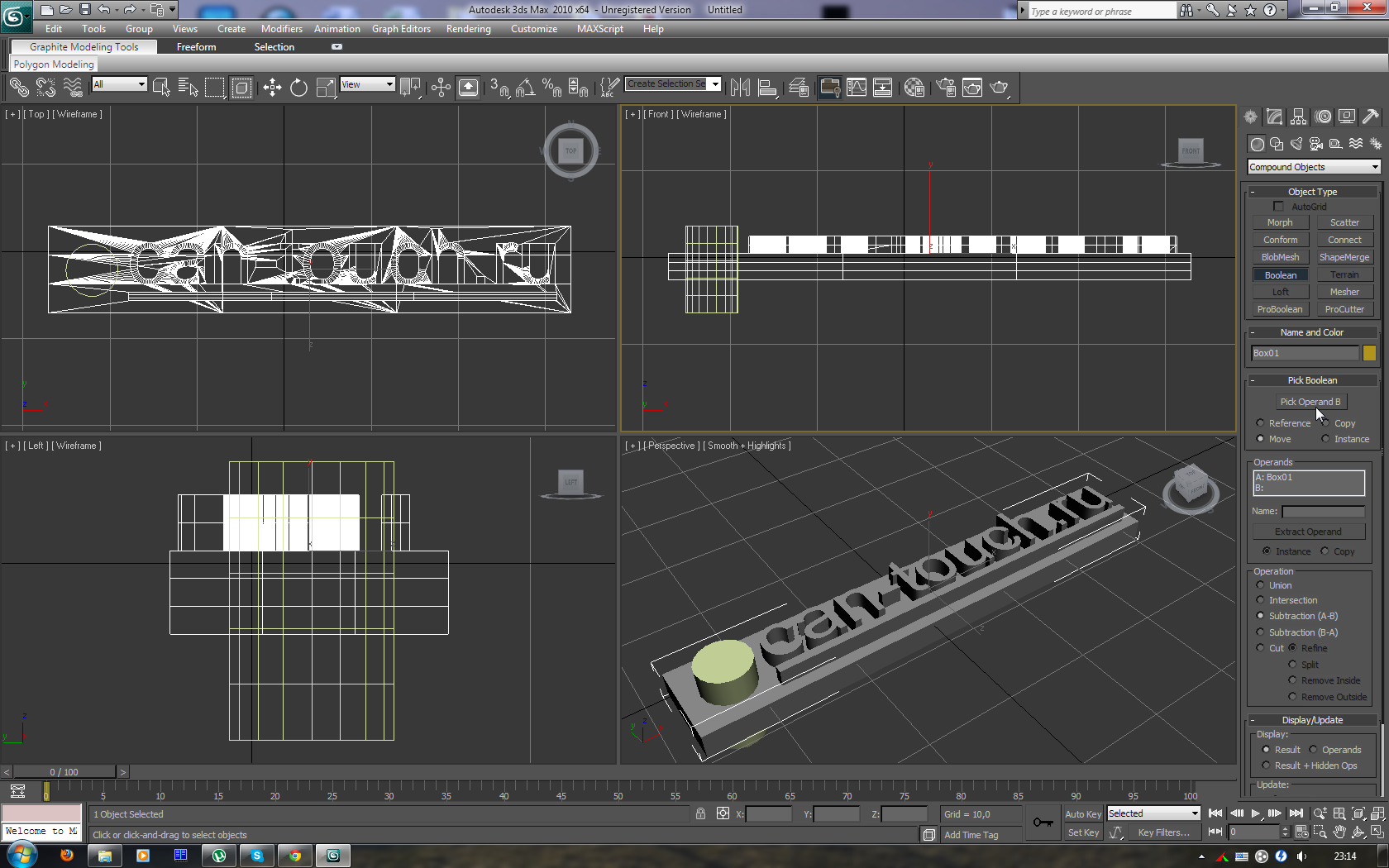Toggle the Angle Snap icon
Image resolution: width=1389 pixels, height=868 pixels.
(x=525, y=88)
